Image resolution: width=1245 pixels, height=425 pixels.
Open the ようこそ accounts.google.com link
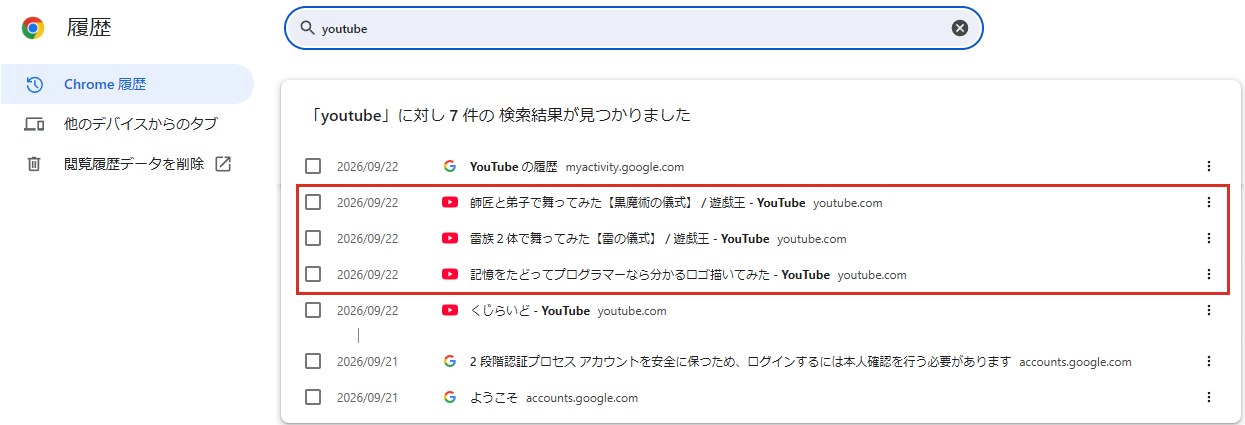pyautogui.click(x=493, y=398)
